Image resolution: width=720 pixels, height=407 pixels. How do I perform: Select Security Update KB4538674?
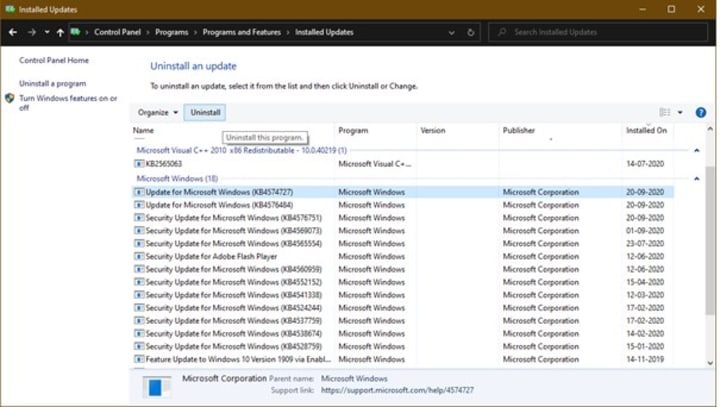tap(403, 334)
